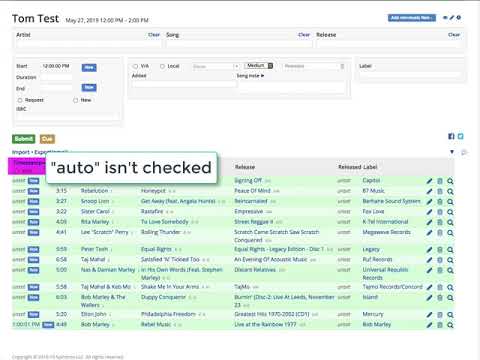The image size is (480, 360).
Task: Click the blue button in page header
Action: (412, 18)
